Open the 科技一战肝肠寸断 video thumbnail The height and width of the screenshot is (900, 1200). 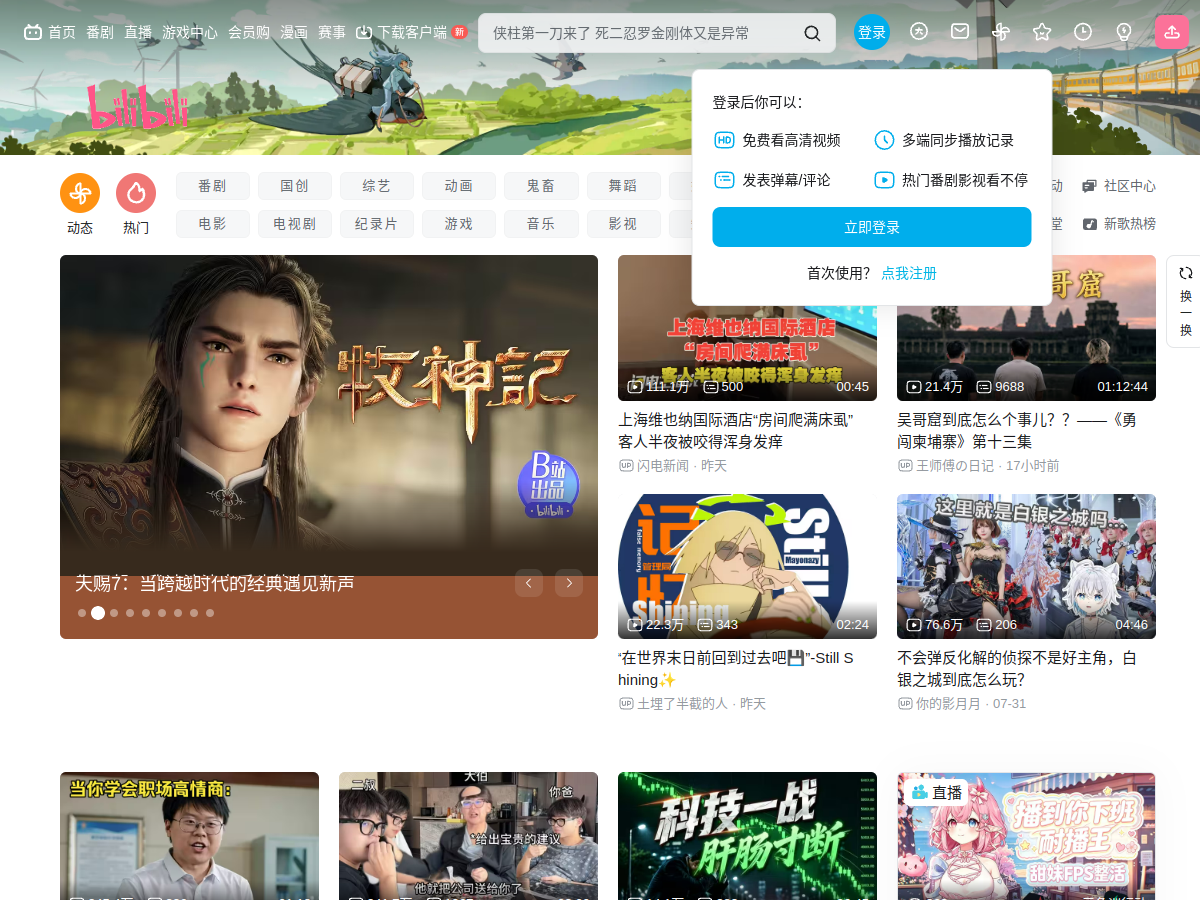point(747,836)
